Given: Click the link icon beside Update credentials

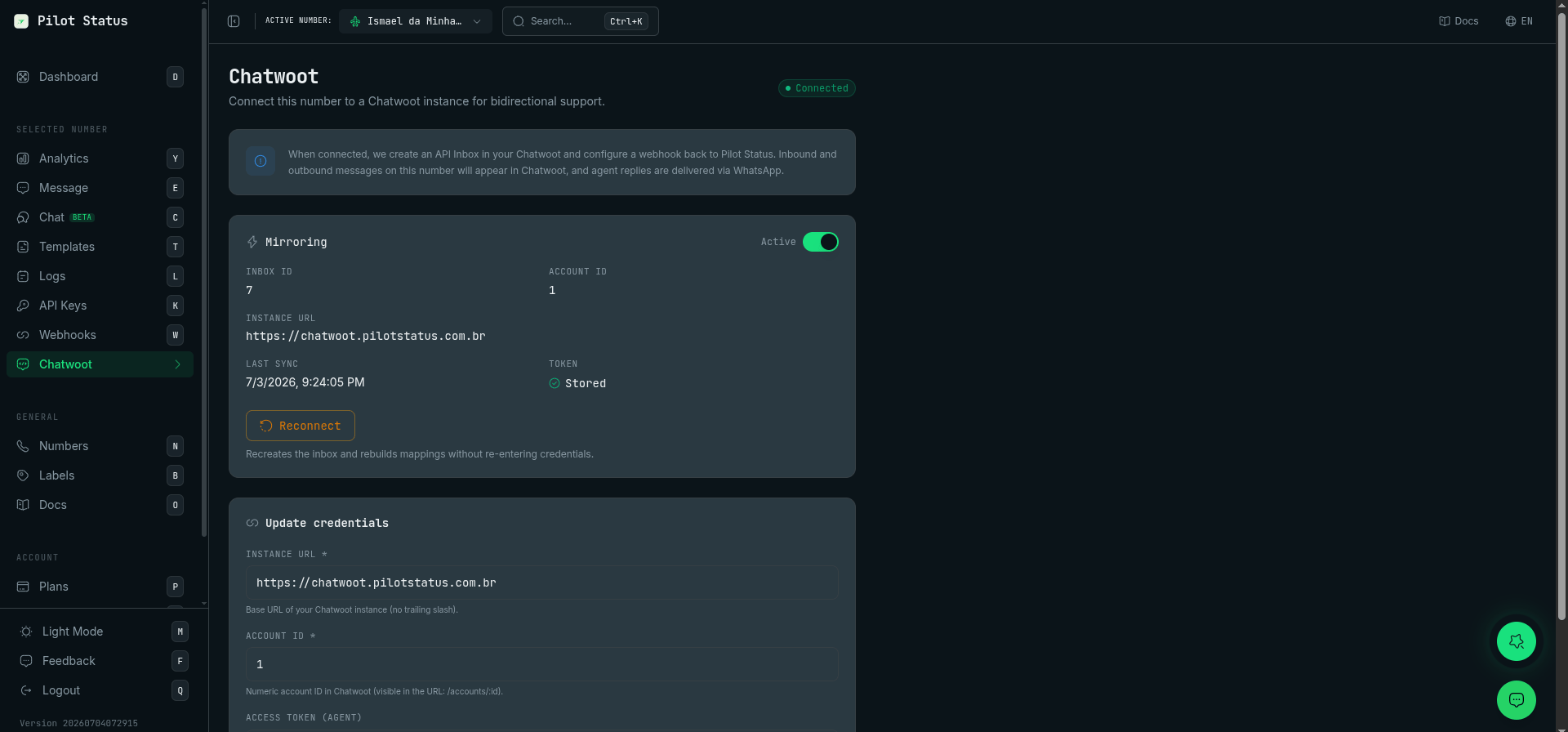Looking at the screenshot, I should pyautogui.click(x=252, y=523).
